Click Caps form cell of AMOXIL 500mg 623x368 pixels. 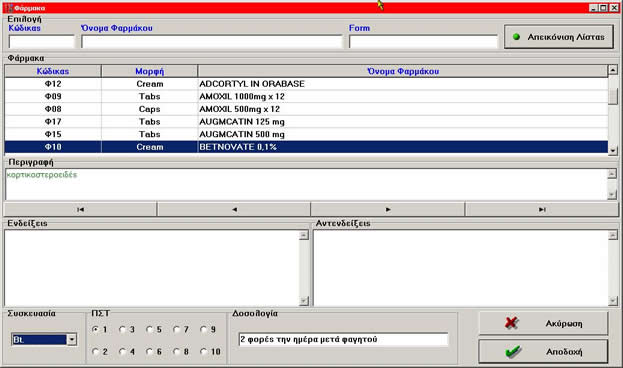149,109
